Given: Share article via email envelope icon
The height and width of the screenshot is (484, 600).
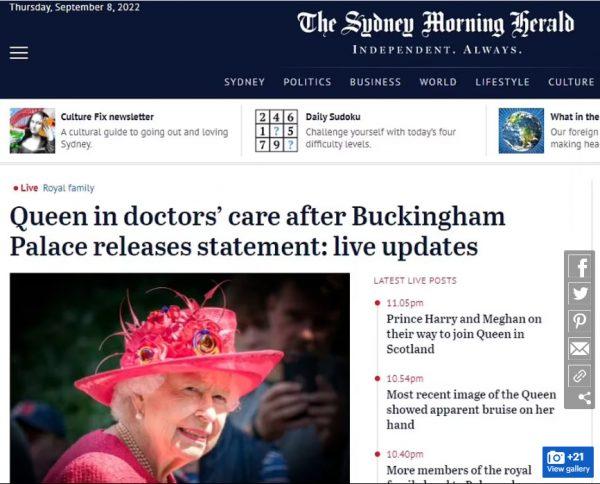Looking at the screenshot, I should pyautogui.click(x=580, y=349).
